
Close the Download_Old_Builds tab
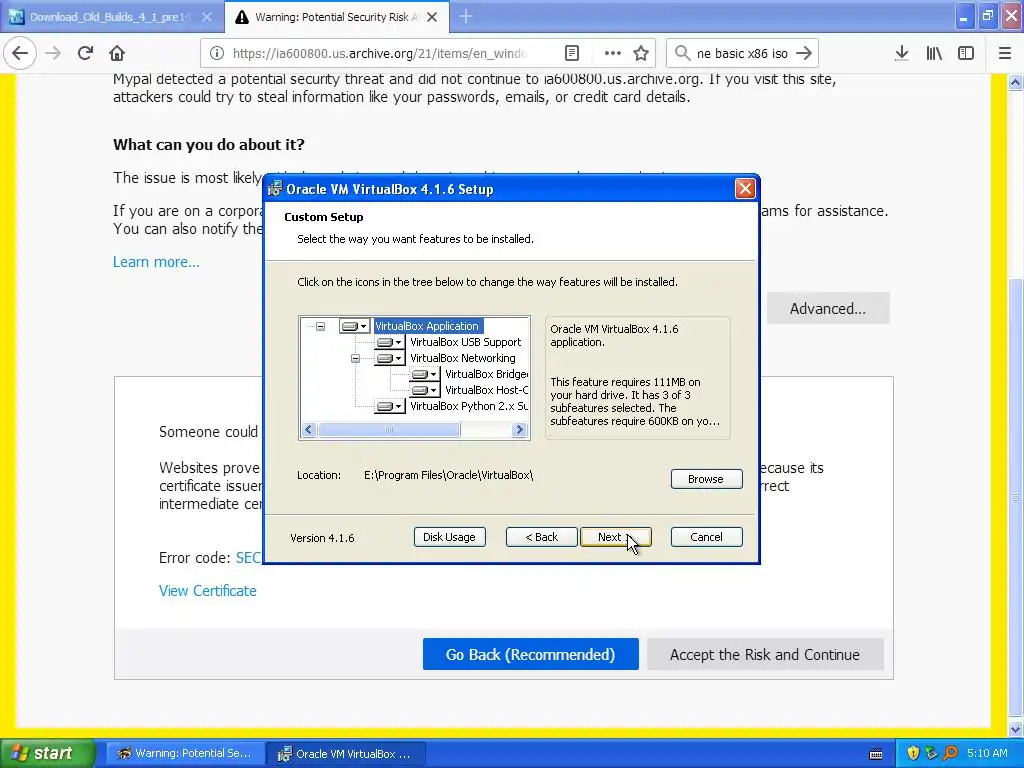click(x=207, y=17)
